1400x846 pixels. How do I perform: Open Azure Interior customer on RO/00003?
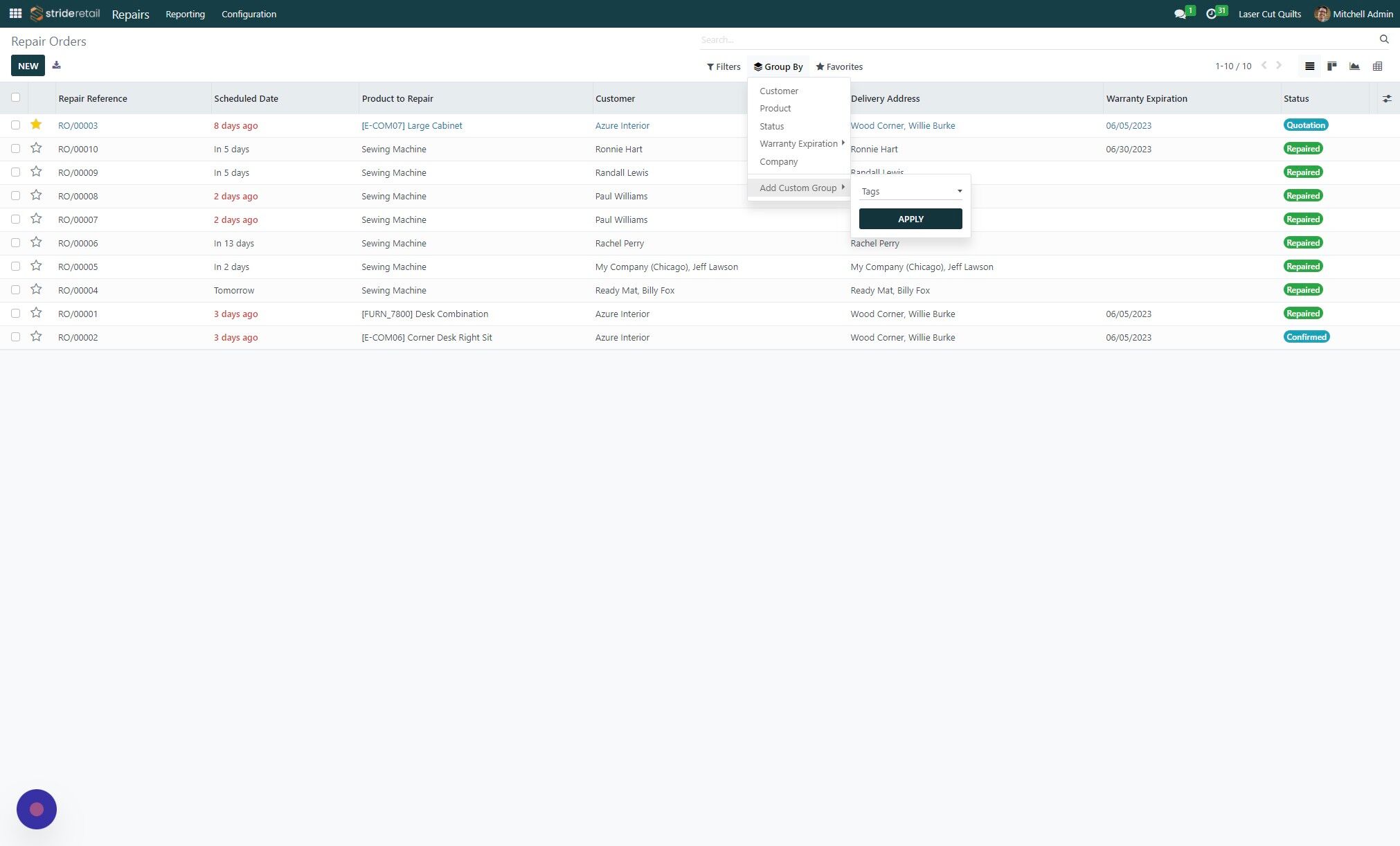tap(622, 125)
